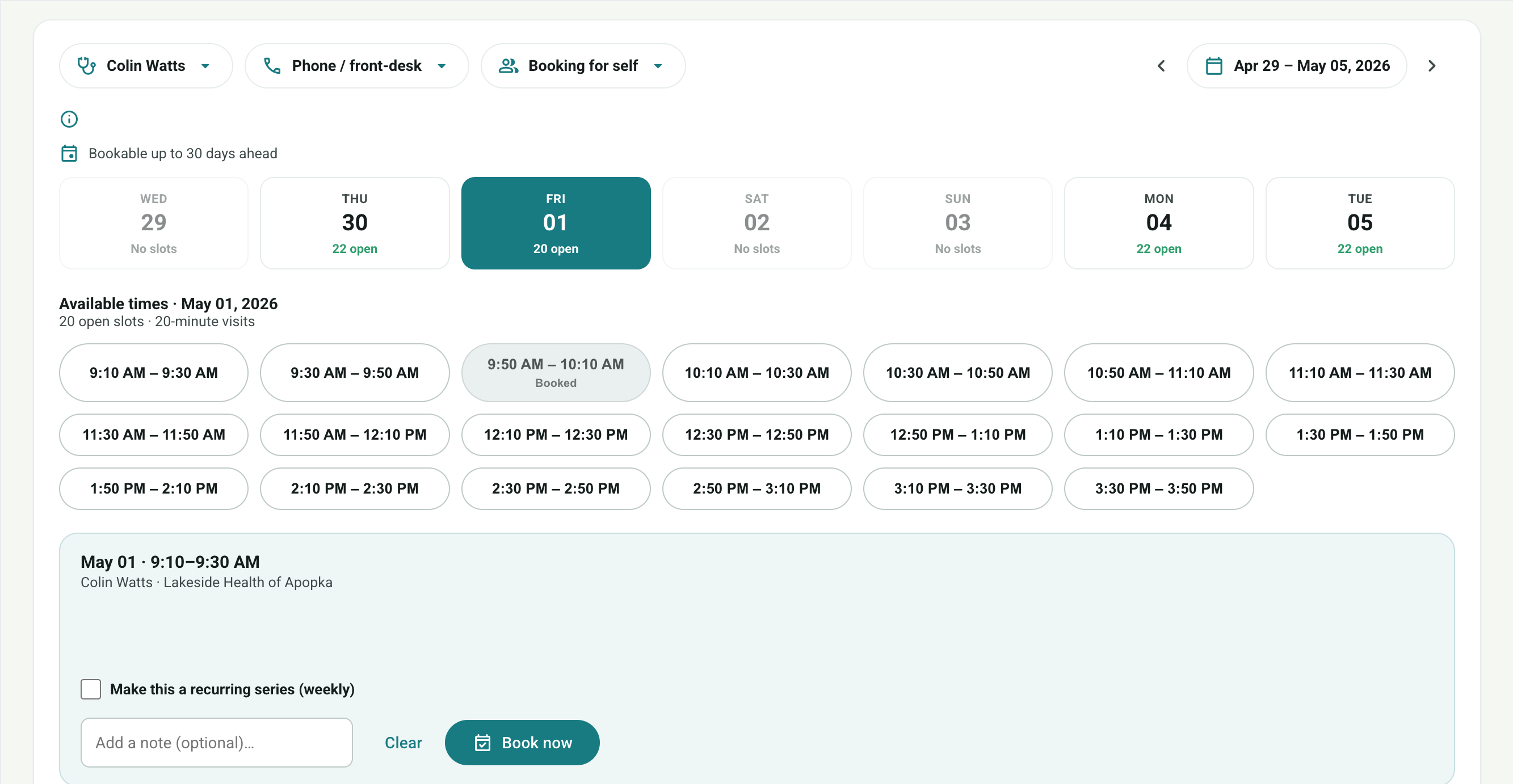The image size is (1513, 784).
Task: Click calendar icon next to Bookable up to 30 days
Action: [69, 153]
